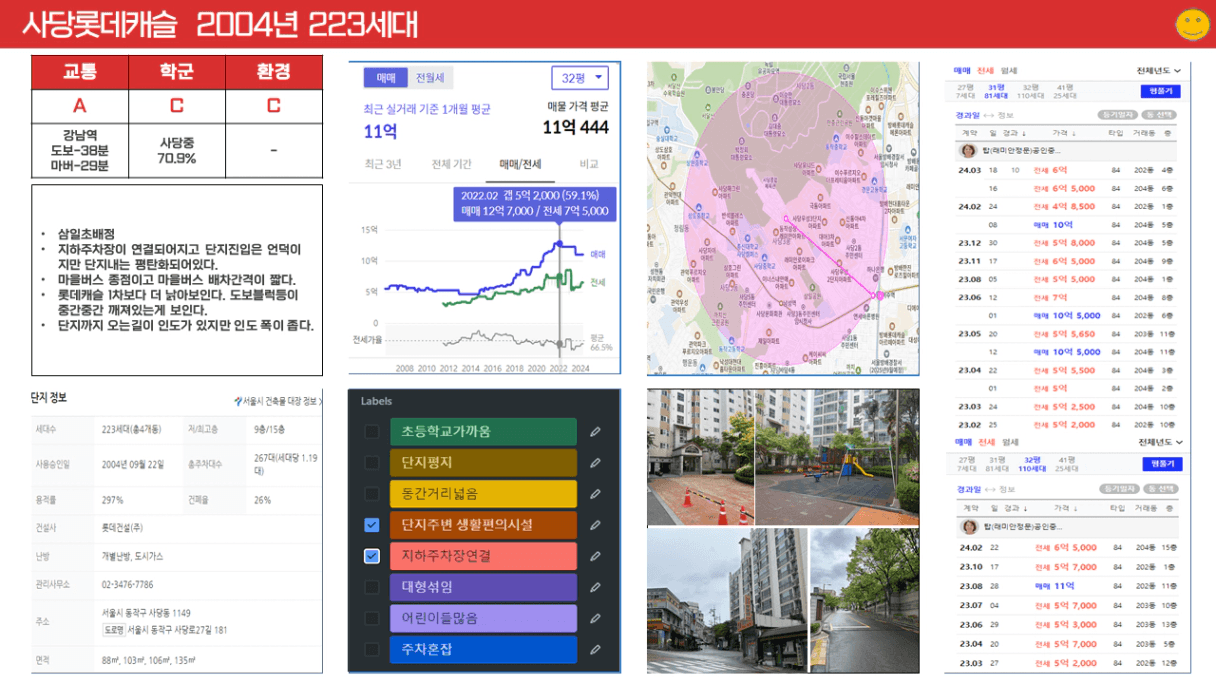This screenshot has height=684, width=1216.
Task: Select the 매매 toggle on the price chart
Action: (386, 78)
